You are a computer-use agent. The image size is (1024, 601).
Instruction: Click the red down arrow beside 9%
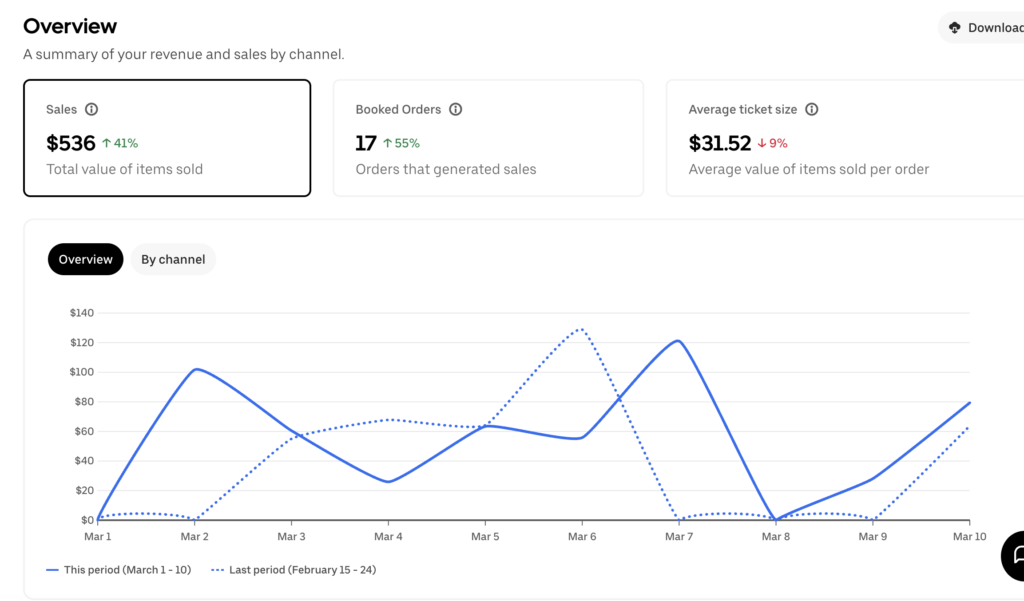[761, 144]
